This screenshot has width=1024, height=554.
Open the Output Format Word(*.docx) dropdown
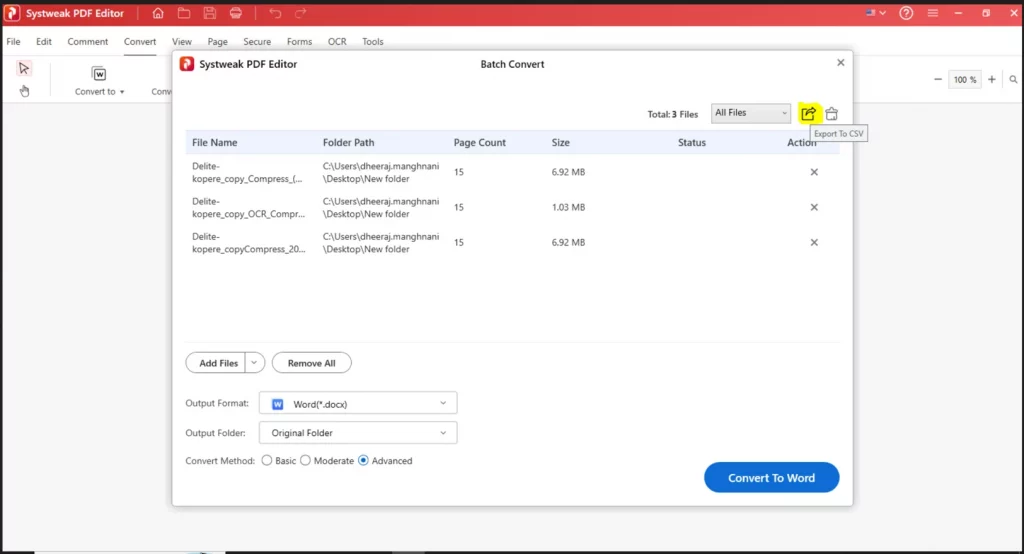(x=358, y=404)
